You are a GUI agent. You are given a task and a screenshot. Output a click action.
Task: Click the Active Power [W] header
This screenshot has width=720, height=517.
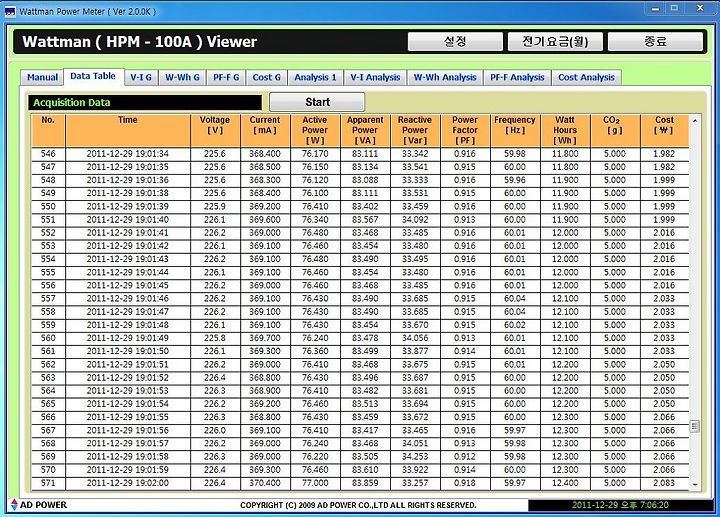click(315, 130)
